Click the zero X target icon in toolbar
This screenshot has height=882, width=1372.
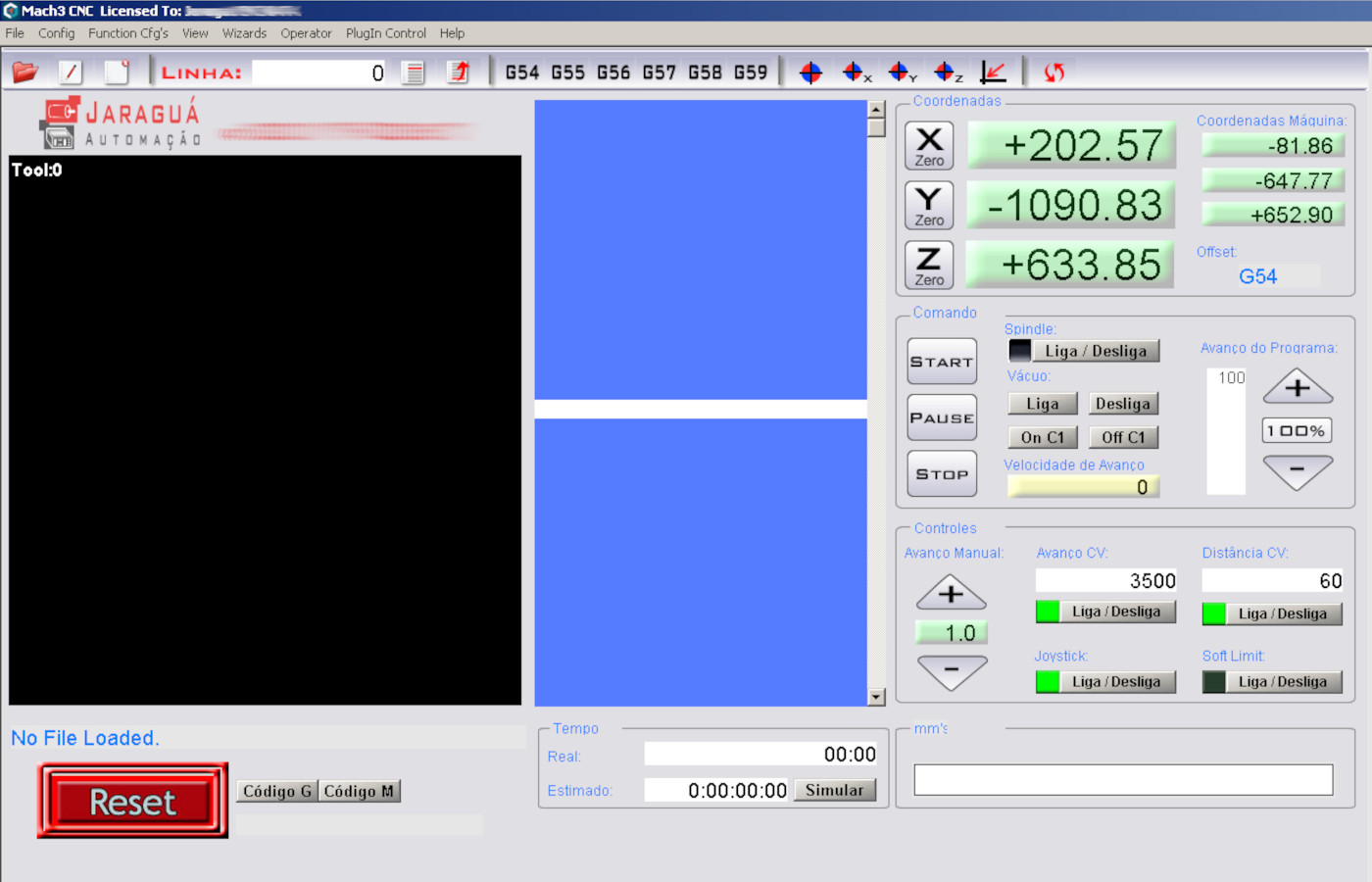click(856, 73)
